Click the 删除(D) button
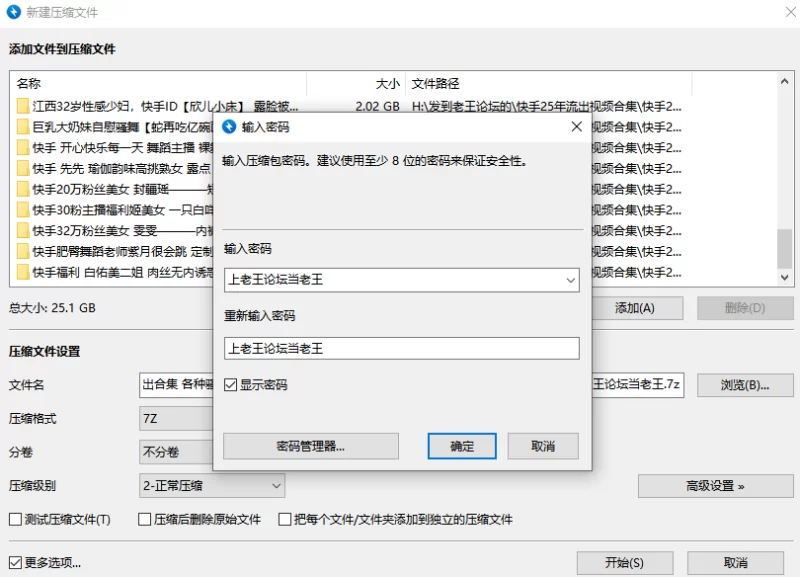Screen dimensions: 800x577 [745, 308]
